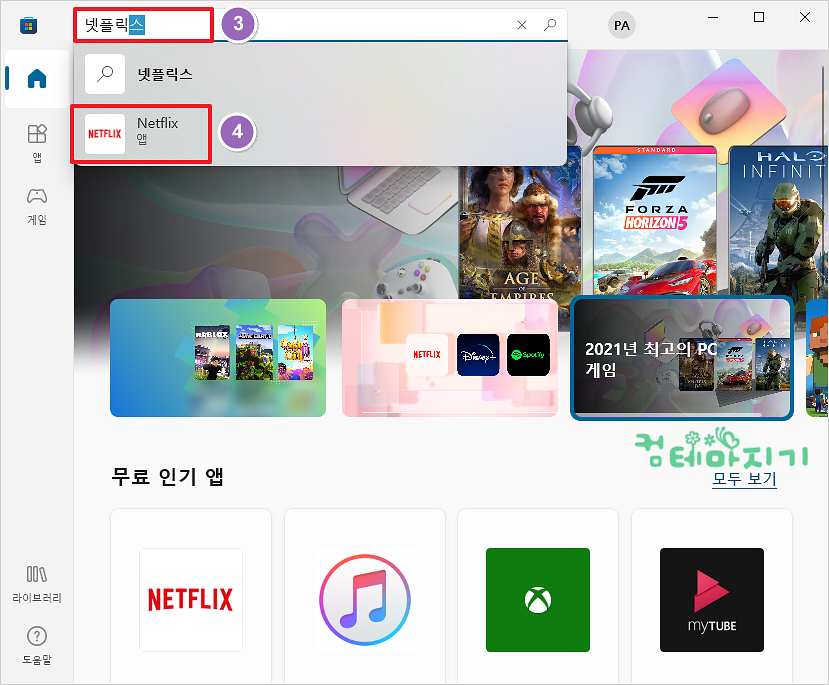Click Disney+ icon in streaming banner
Screen dimensions: 829x685
[x=478, y=355]
